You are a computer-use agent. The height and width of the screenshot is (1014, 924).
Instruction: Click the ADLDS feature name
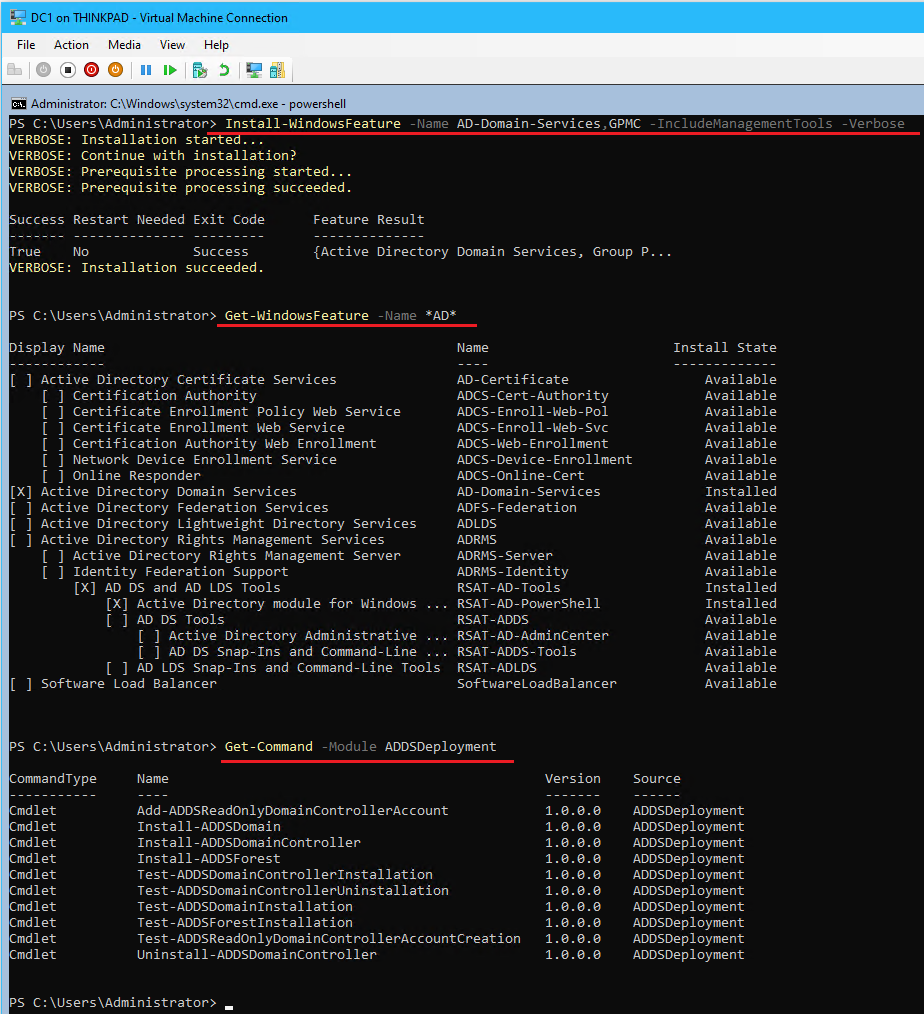point(477,524)
